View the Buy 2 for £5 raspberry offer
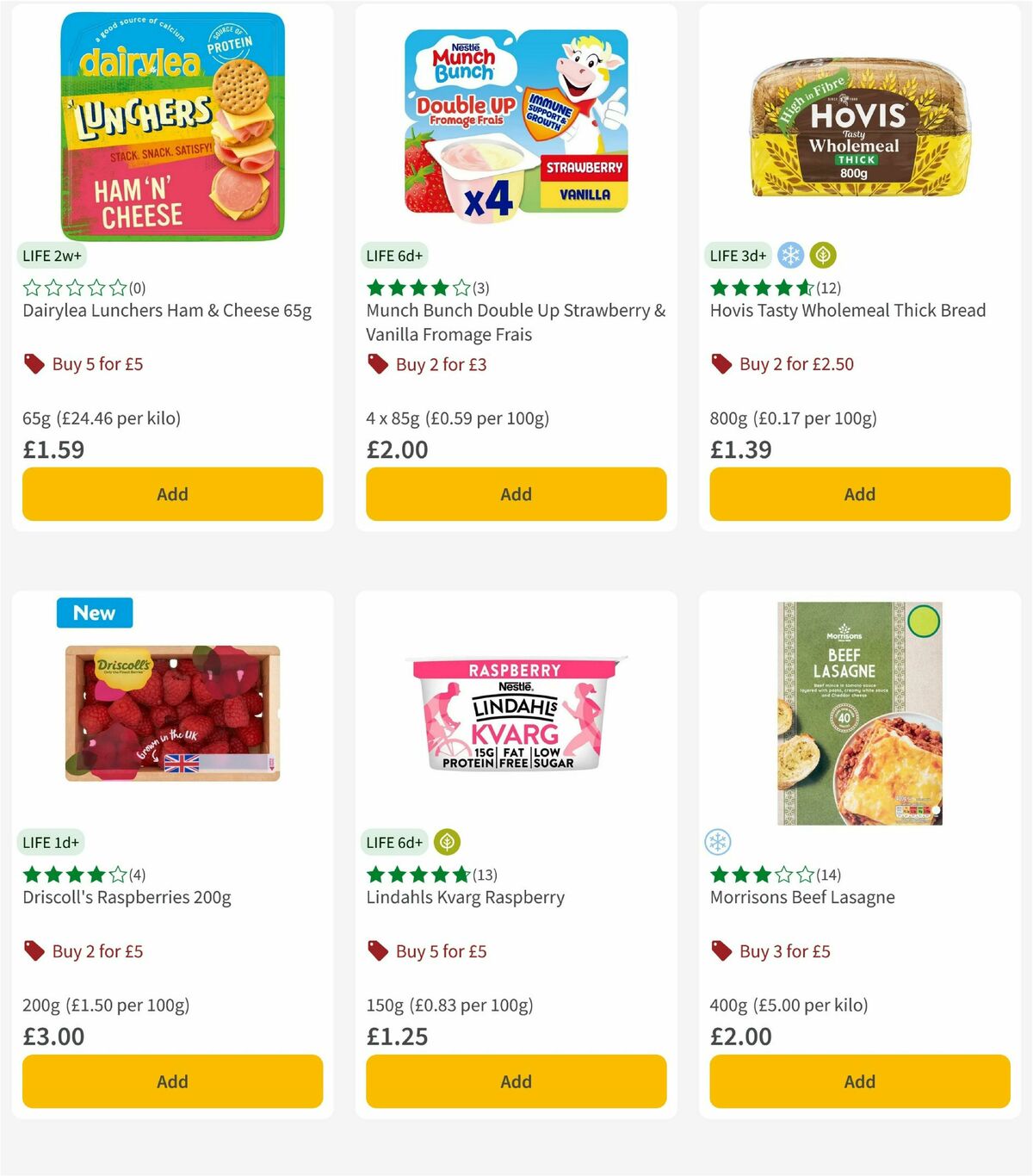The height and width of the screenshot is (1176, 1033). point(96,951)
